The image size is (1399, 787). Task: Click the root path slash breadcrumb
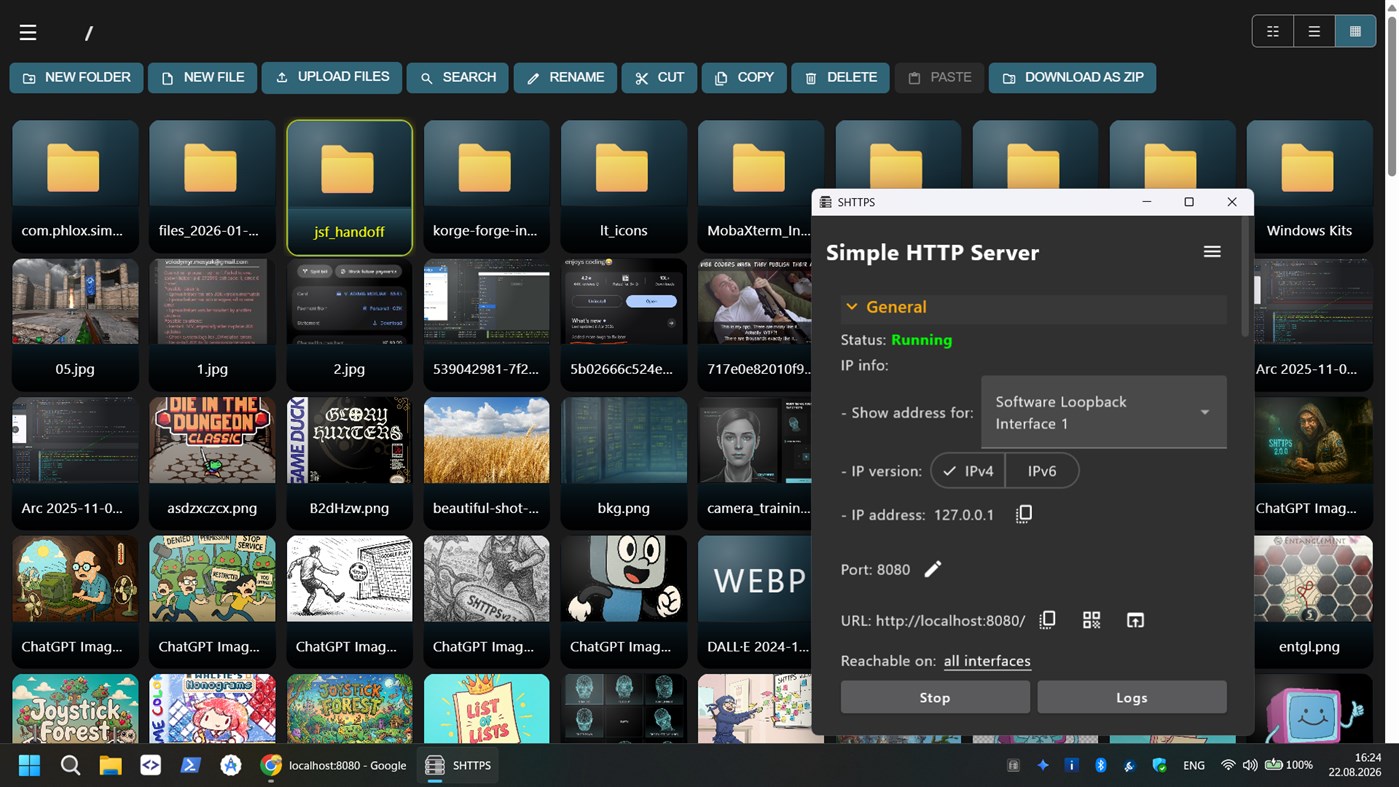click(x=89, y=33)
